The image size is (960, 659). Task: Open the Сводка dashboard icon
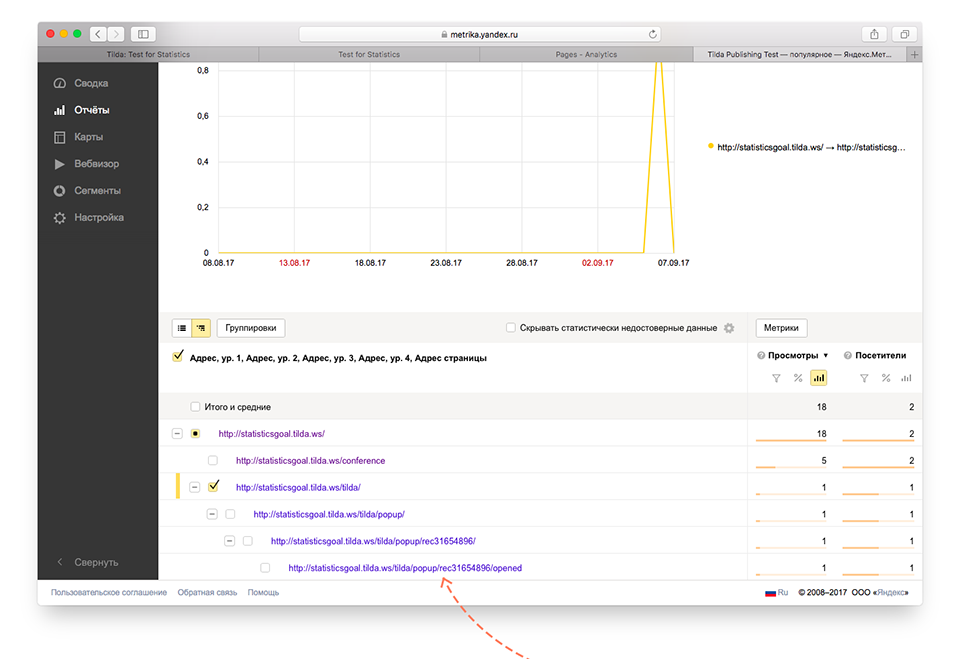click(59, 83)
